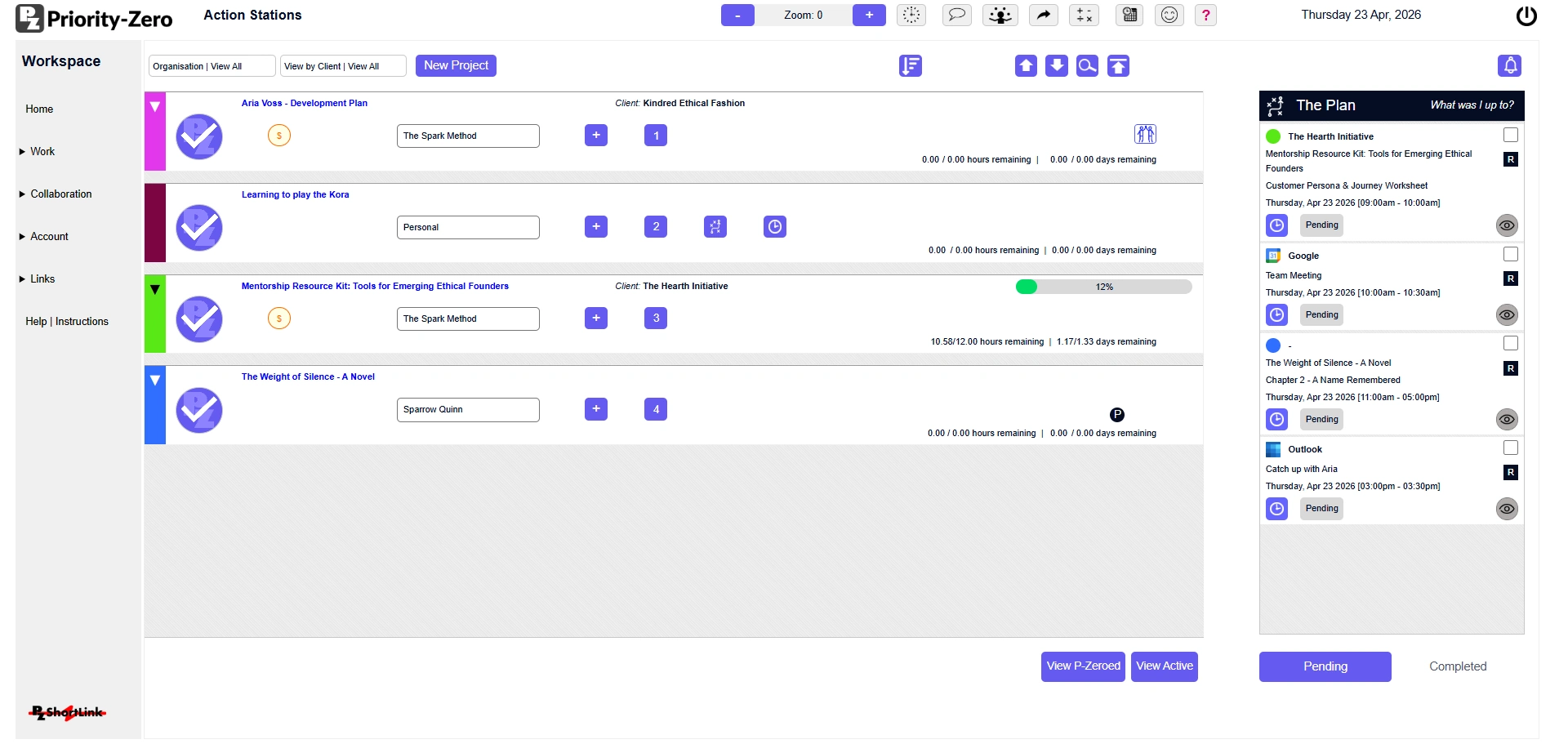Expand the Work sidebar section
1568x744 pixels.
(37, 152)
